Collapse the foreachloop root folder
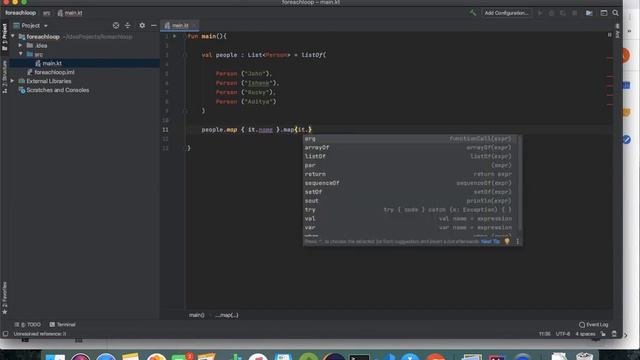This screenshot has width=640, height=360. [x=13, y=36]
